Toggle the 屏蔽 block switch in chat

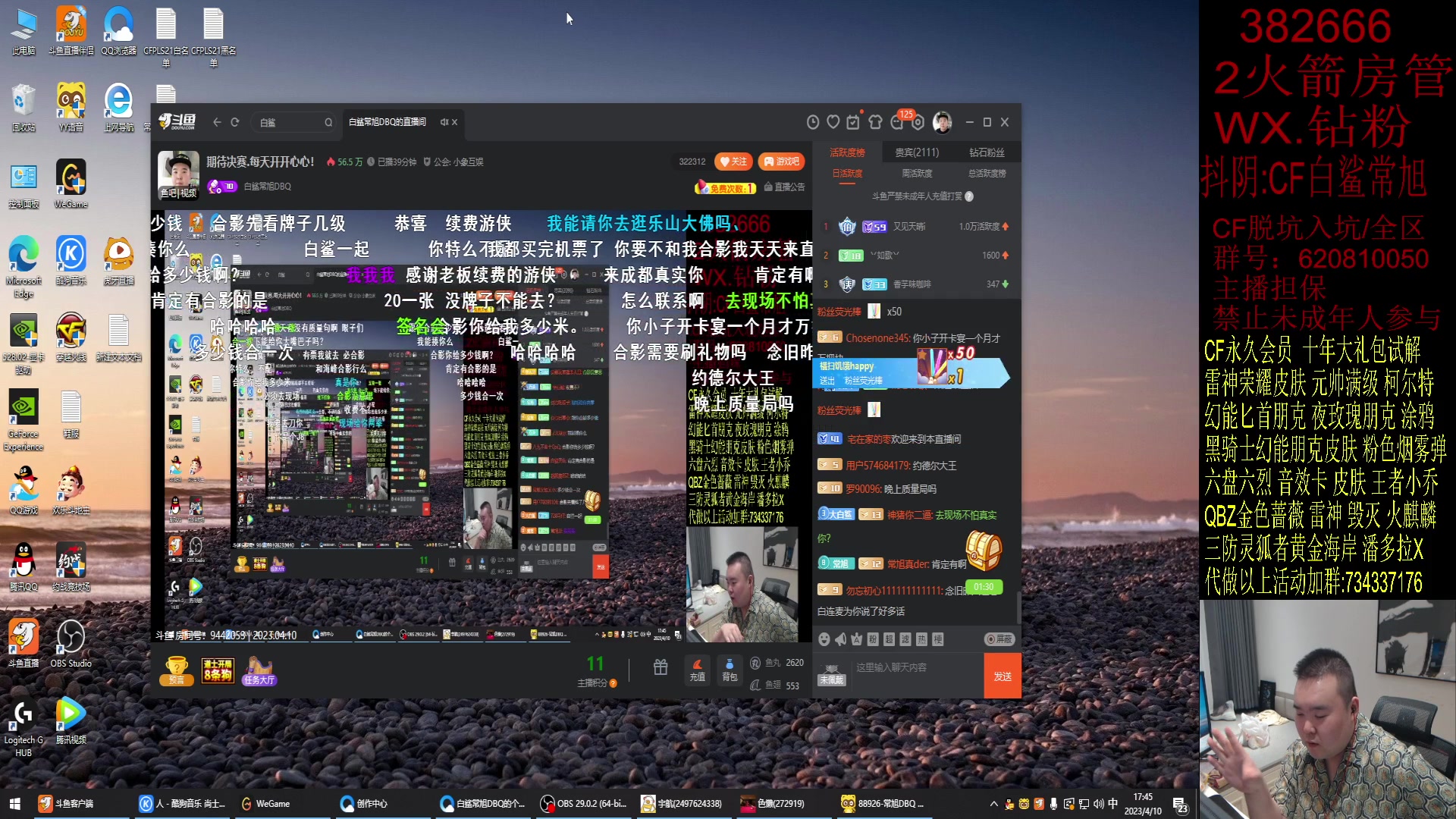pos(999,639)
